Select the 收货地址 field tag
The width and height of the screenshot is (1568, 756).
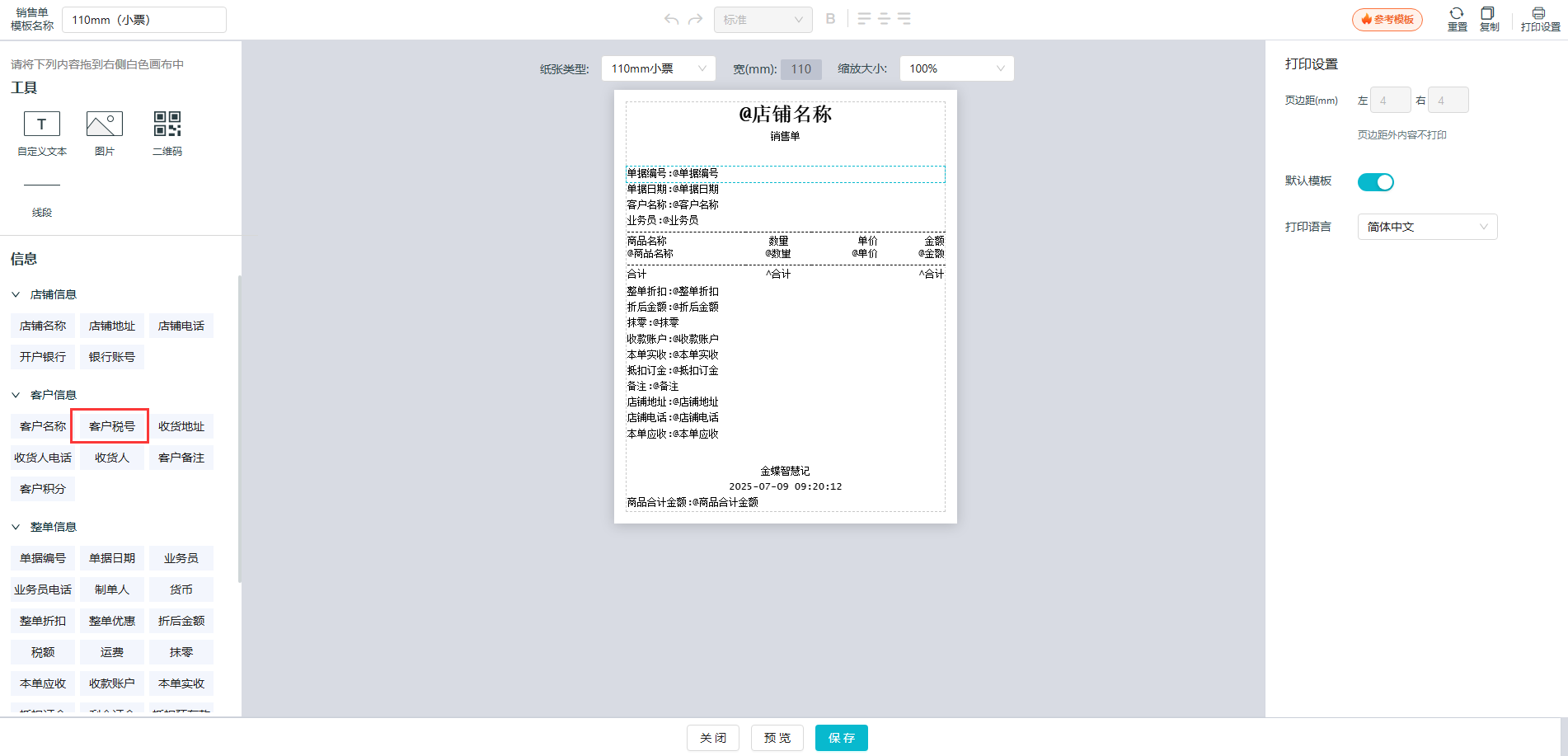(181, 426)
